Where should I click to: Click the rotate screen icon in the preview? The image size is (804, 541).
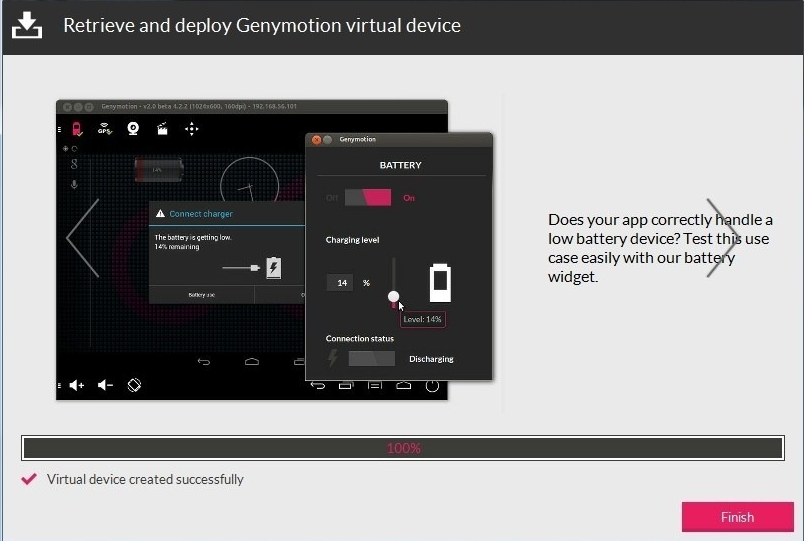[x=134, y=385]
